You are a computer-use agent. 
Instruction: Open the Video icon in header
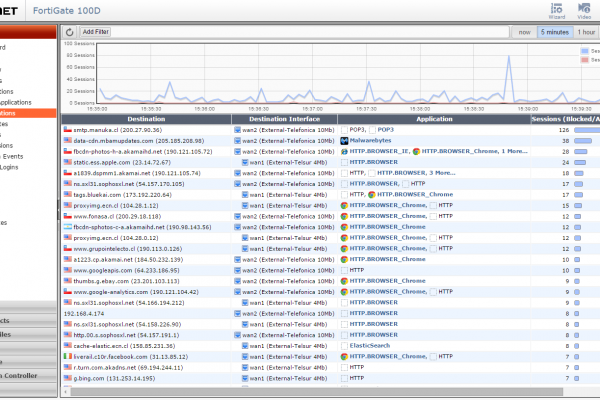(584, 11)
